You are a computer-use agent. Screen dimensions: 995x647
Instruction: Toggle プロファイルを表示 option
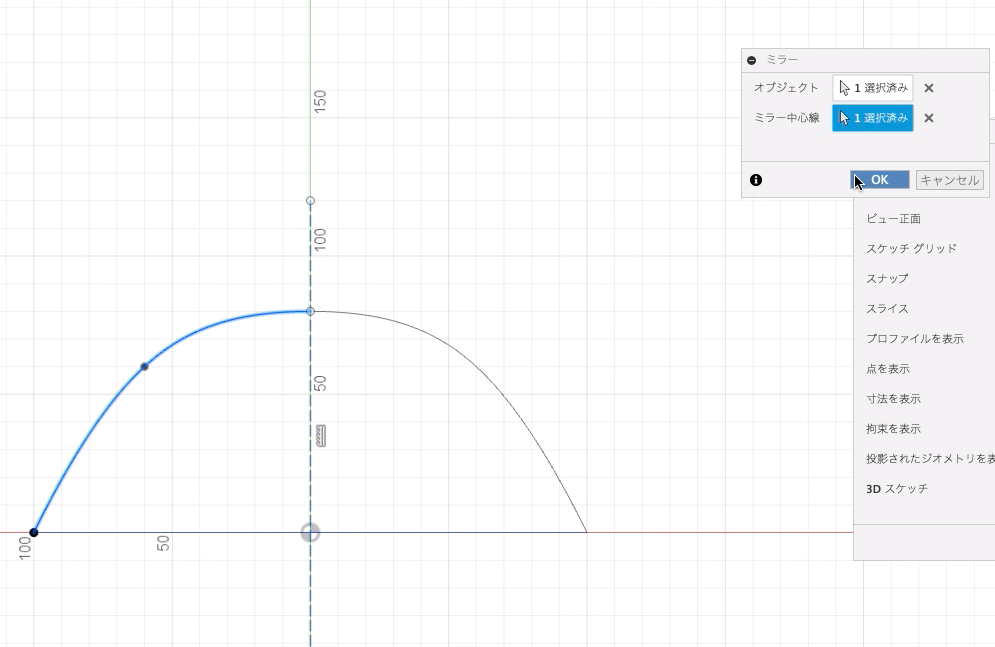[915, 339]
